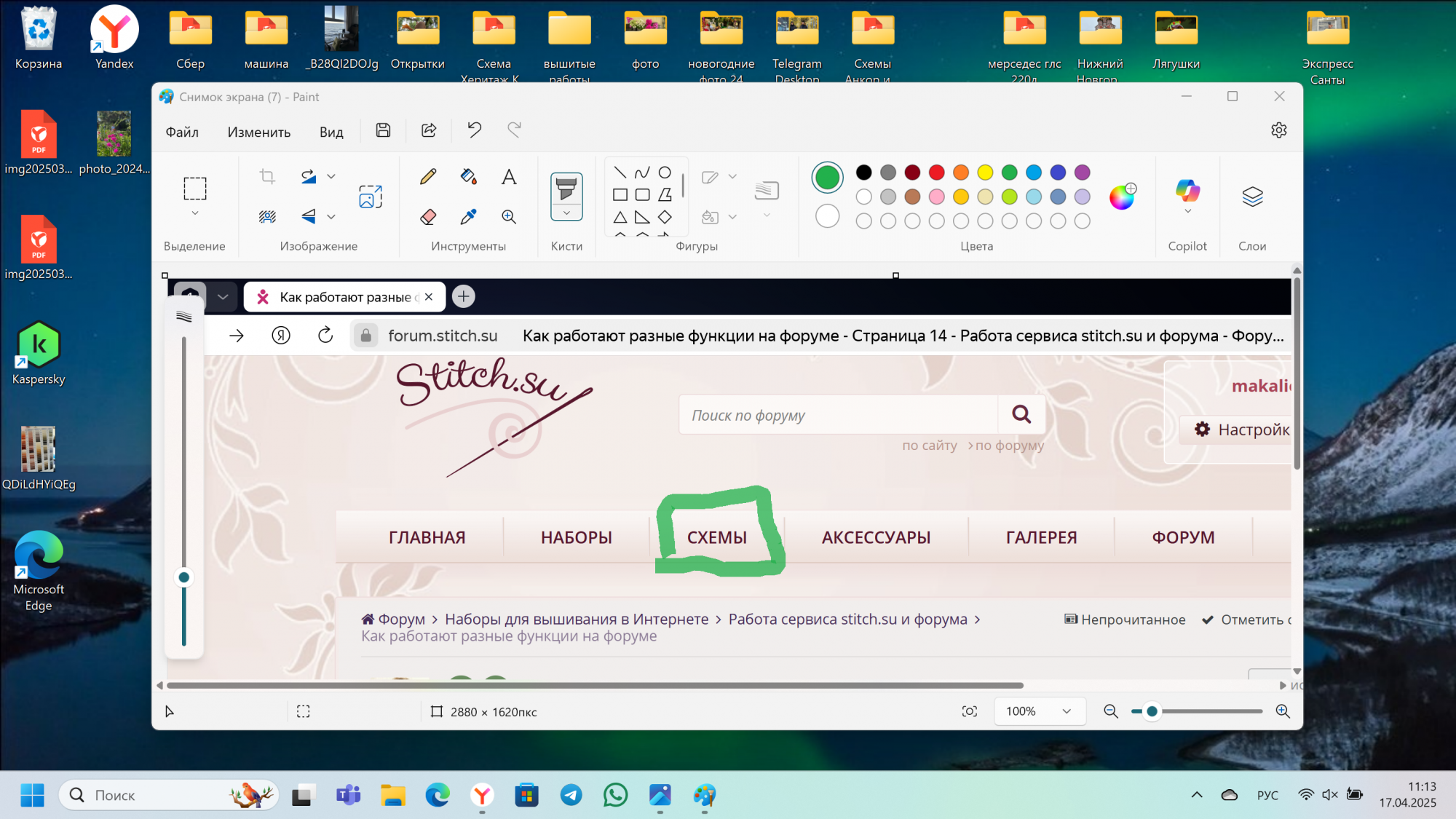Select primary Color 1 green circle
This screenshot has width=1456, height=819.
[x=827, y=177]
